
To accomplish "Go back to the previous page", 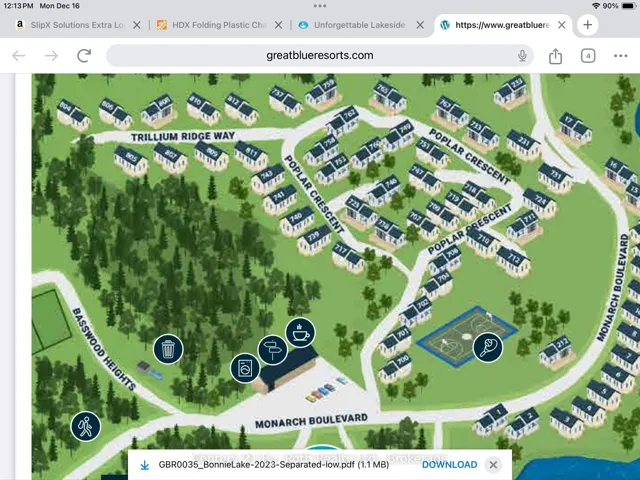I will click(x=18, y=56).
